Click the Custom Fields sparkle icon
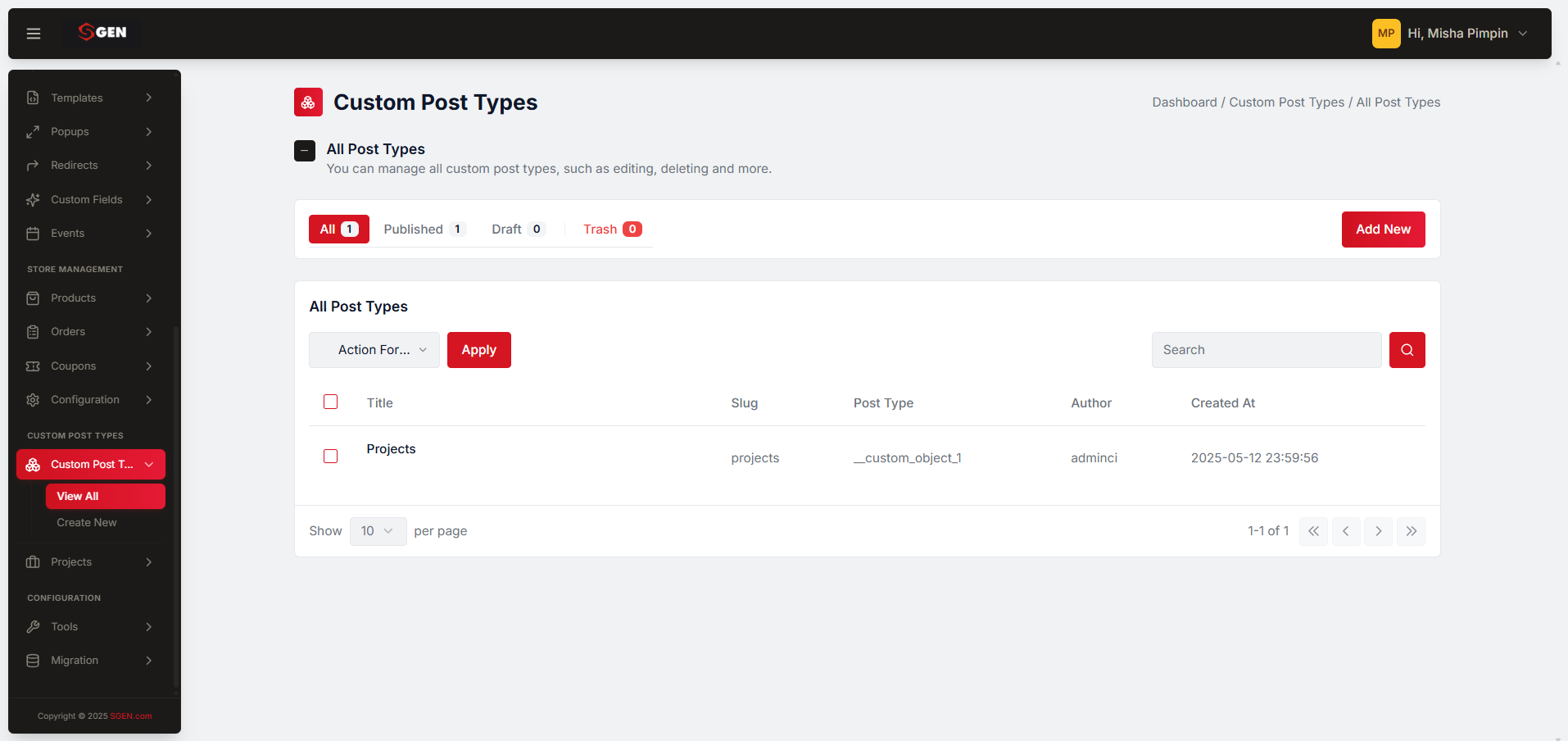The width and height of the screenshot is (1568, 741). (33, 199)
